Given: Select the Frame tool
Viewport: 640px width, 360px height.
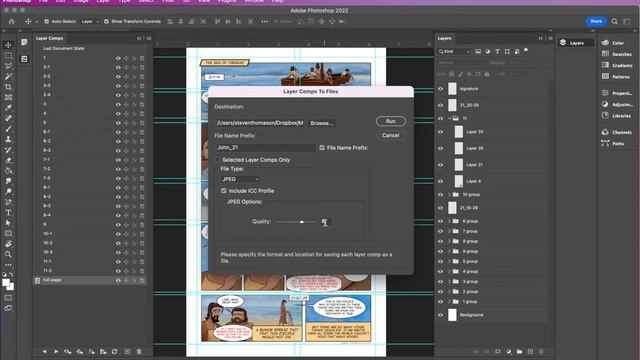Looking at the screenshot, I should point(8,97).
